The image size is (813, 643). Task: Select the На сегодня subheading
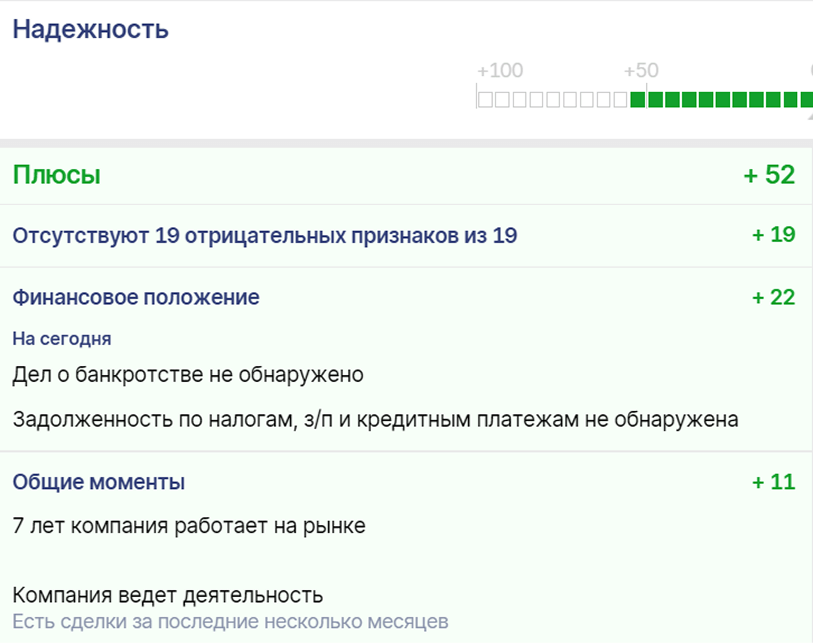tap(62, 339)
